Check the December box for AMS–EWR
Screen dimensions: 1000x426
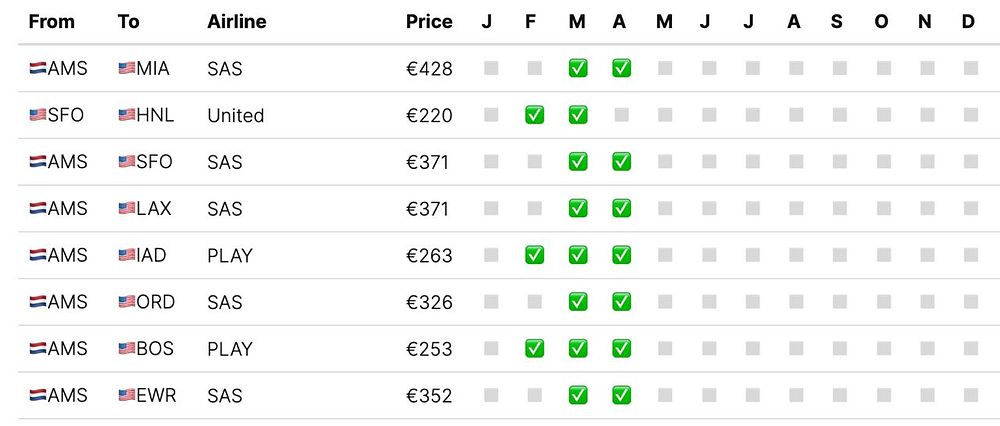pos(970,395)
